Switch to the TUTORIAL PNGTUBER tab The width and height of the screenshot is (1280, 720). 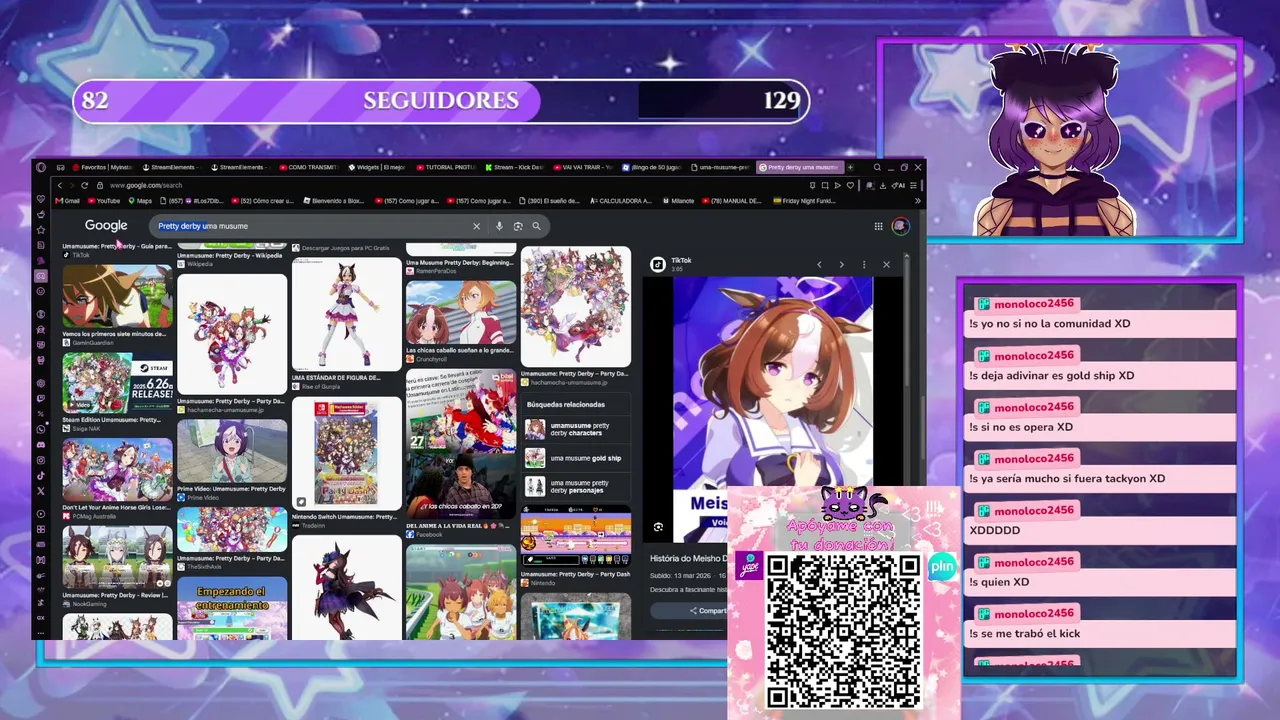(447, 167)
